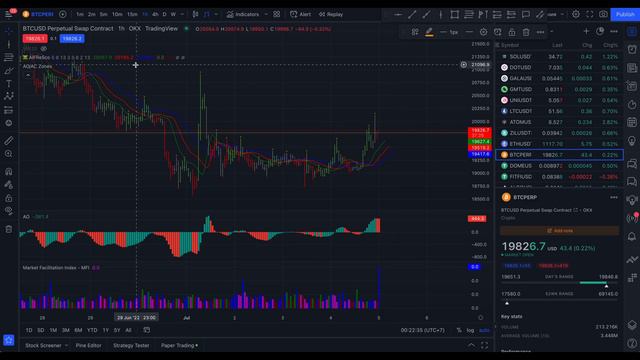The height and width of the screenshot is (360, 640).
Task: Select the Fibonacci retracement tool group
Action: click(9, 57)
